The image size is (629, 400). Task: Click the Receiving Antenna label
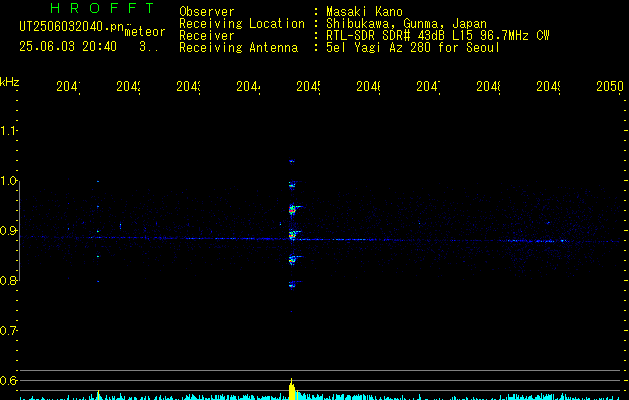pos(239,48)
